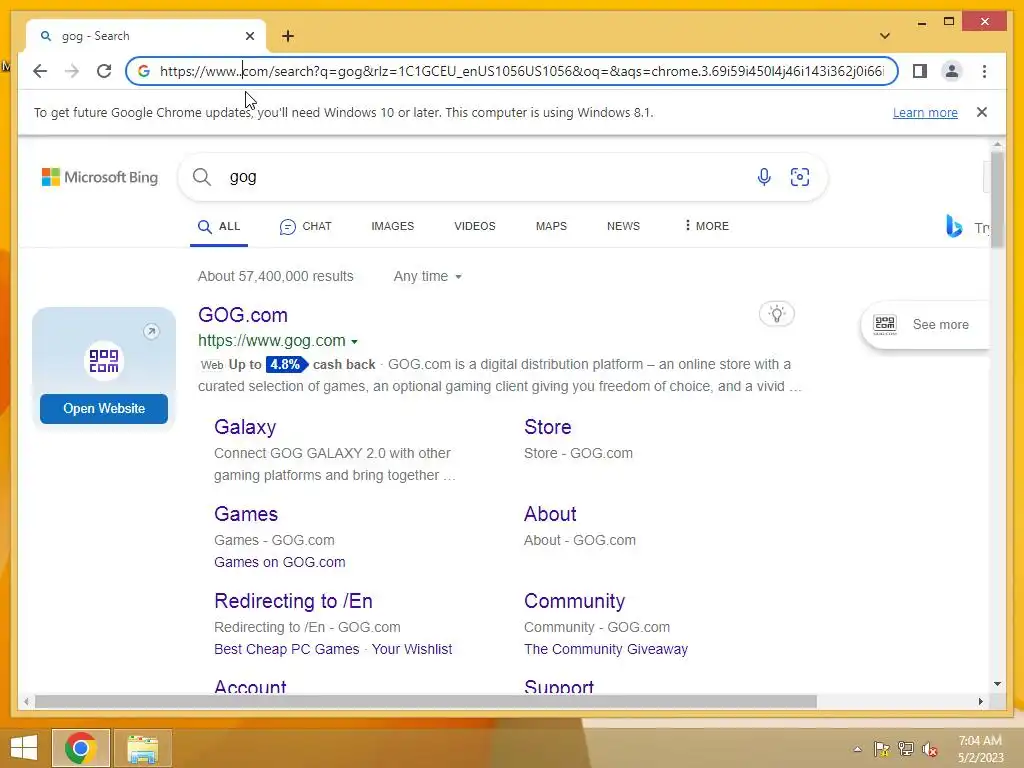The width and height of the screenshot is (1024, 768).
Task: Open visual search camera icon
Action: coord(800,177)
